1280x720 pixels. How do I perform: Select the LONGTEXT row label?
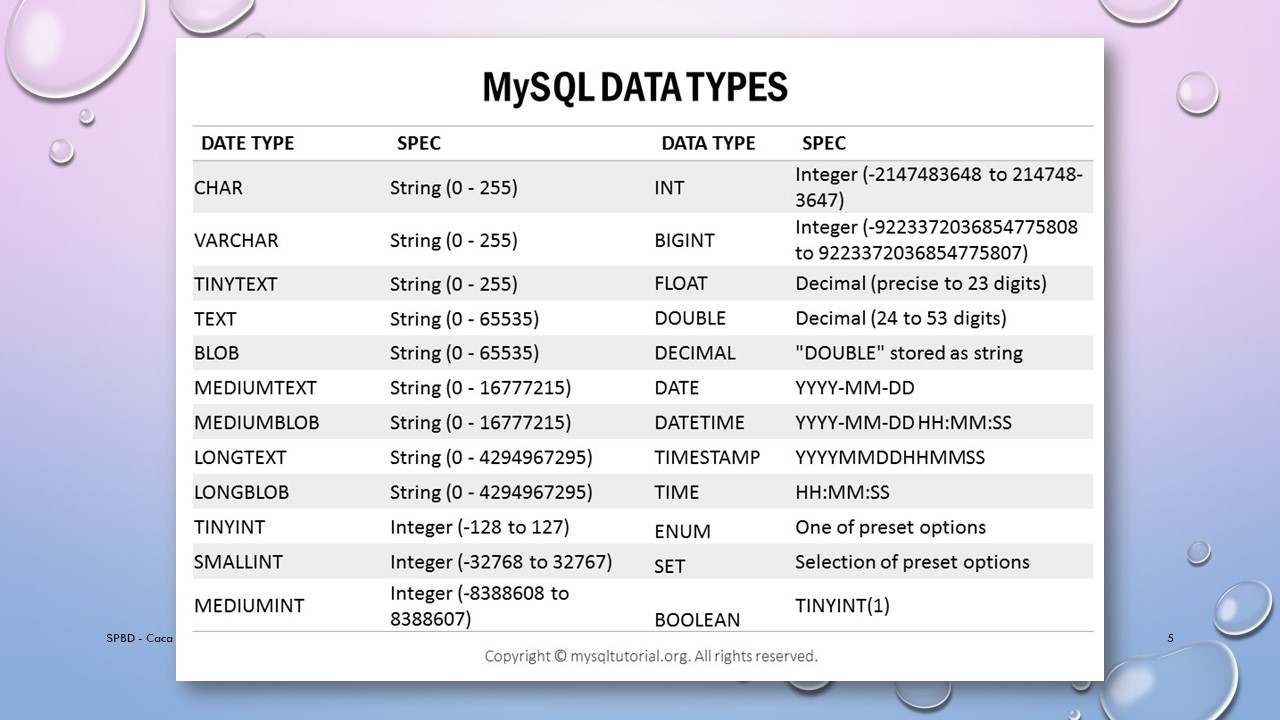[240, 458]
